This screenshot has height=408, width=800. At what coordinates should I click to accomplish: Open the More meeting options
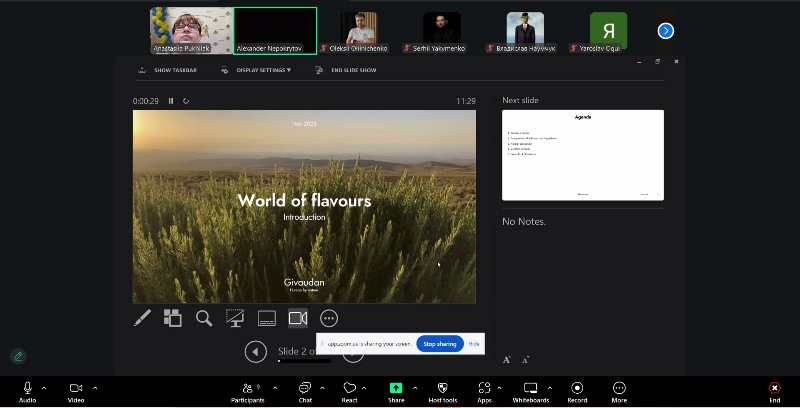tap(619, 392)
